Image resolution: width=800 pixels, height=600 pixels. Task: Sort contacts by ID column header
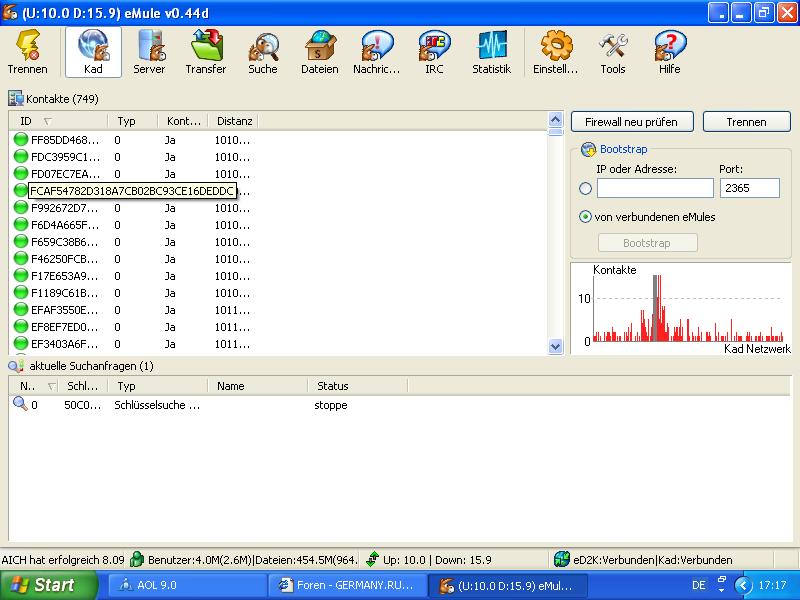coord(58,121)
